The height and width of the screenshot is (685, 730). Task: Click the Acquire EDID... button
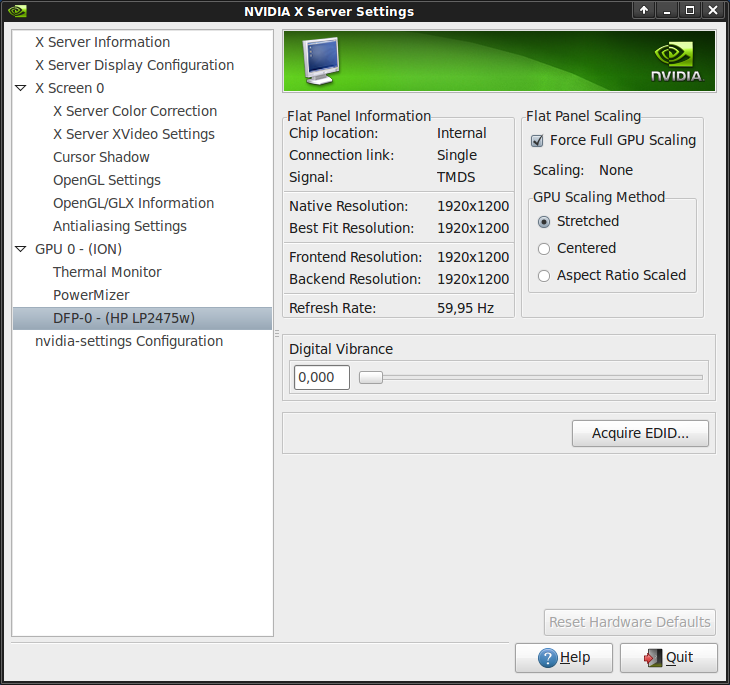coord(640,433)
